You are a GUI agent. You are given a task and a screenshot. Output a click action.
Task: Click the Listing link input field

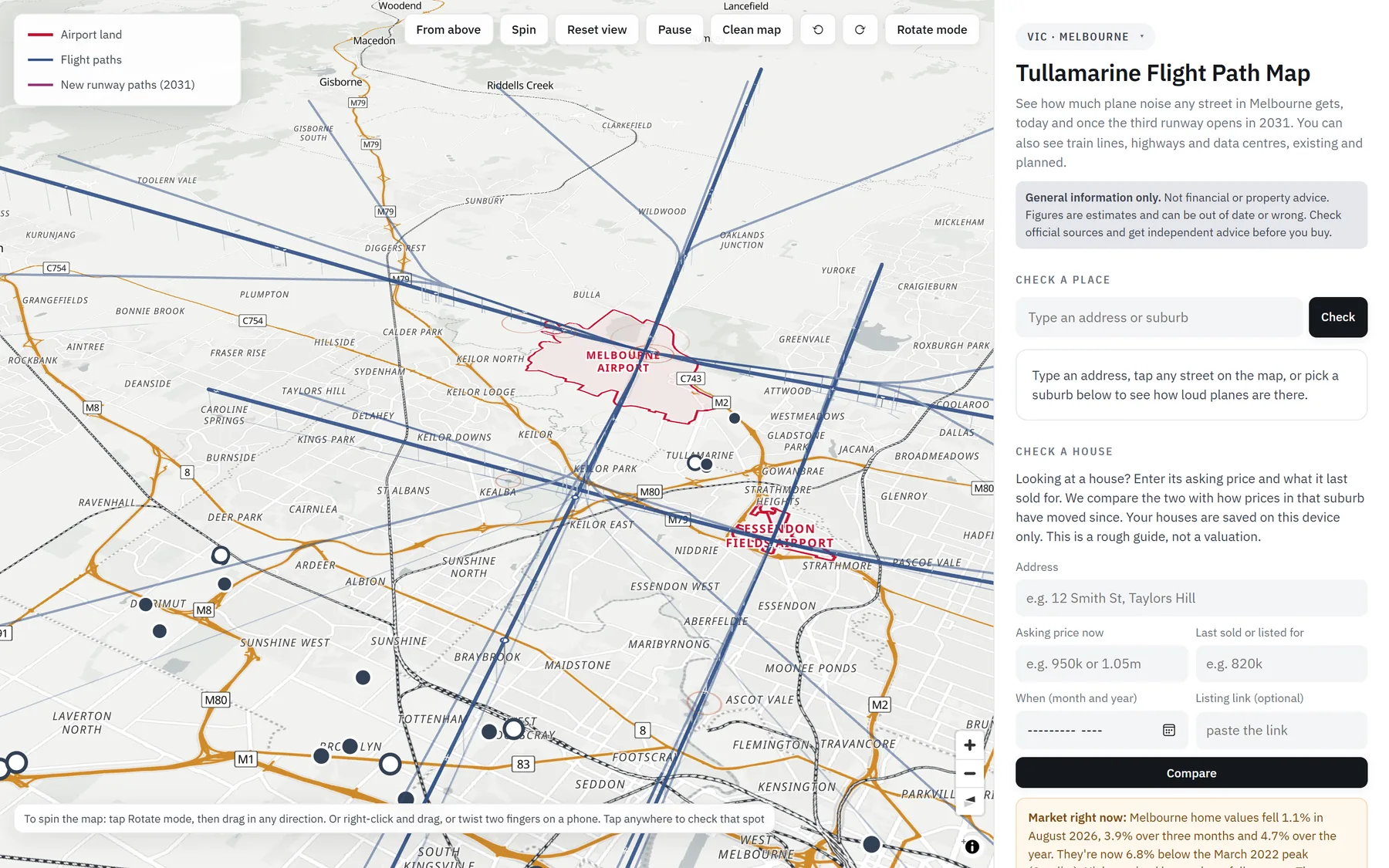(1281, 730)
